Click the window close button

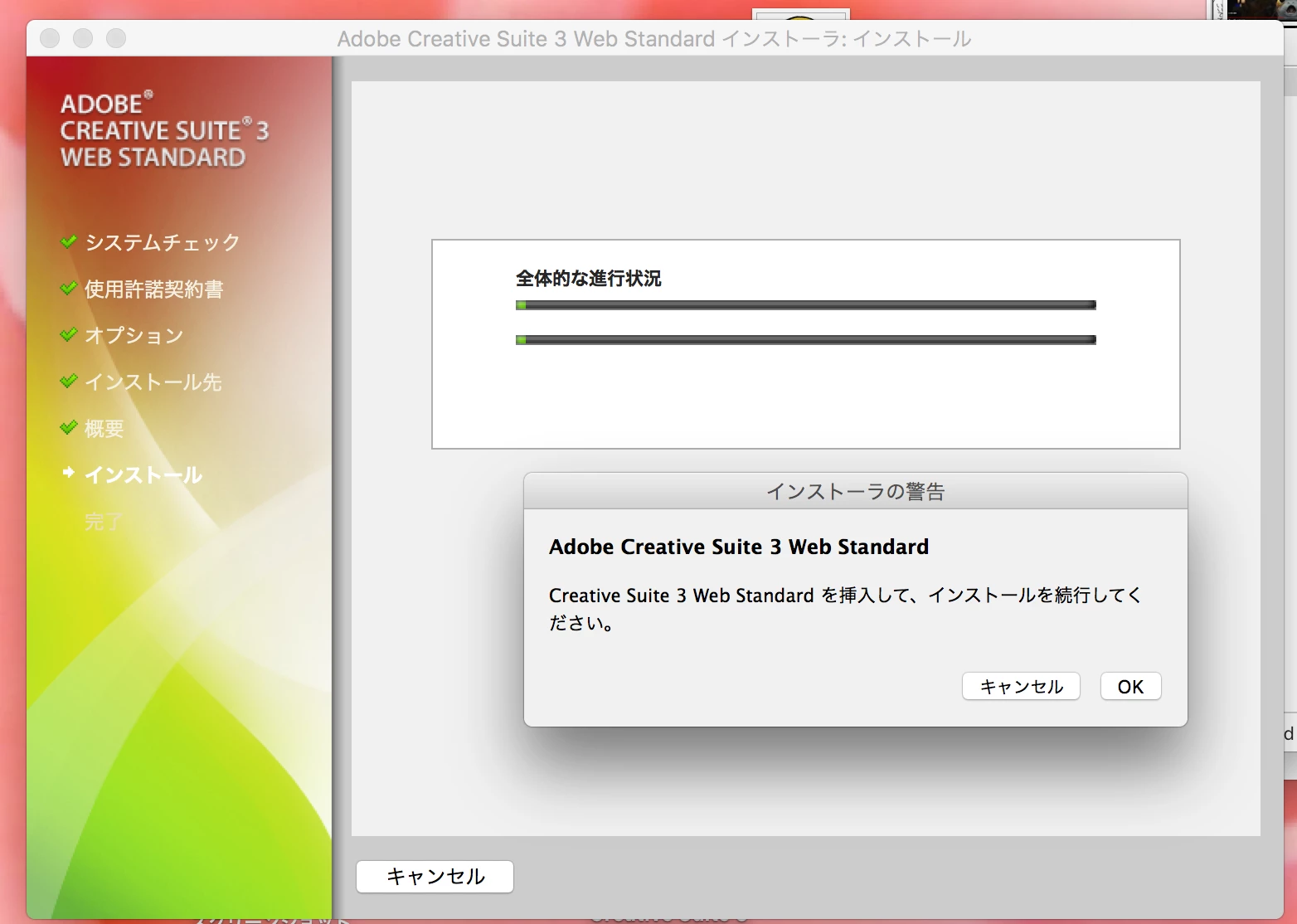[x=50, y=38]
